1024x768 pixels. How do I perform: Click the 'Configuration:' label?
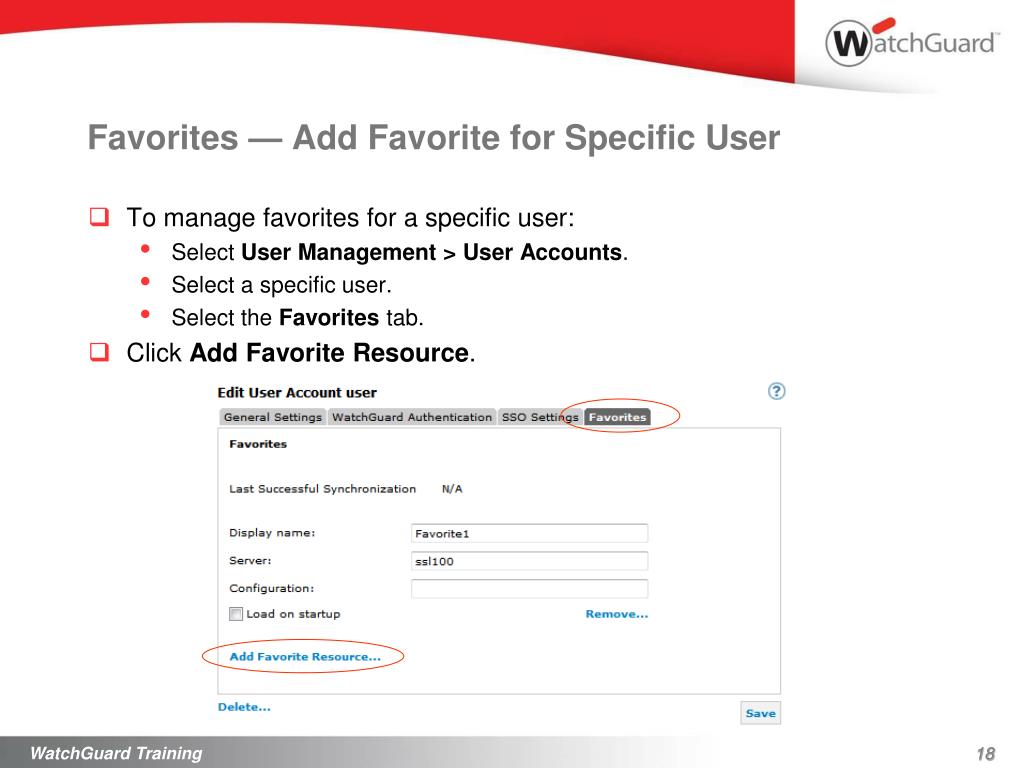(x=271, y=588)
